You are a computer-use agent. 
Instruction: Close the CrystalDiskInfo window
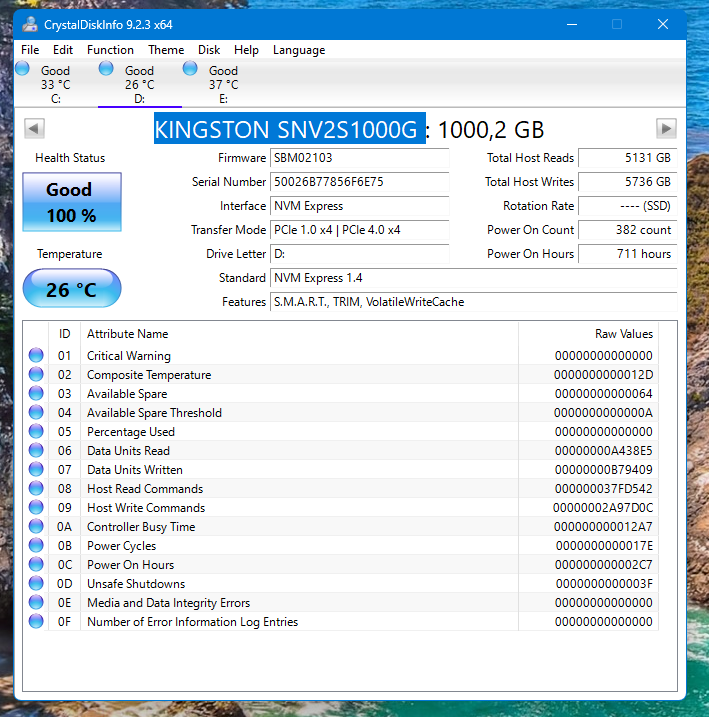tap(663, 24)
